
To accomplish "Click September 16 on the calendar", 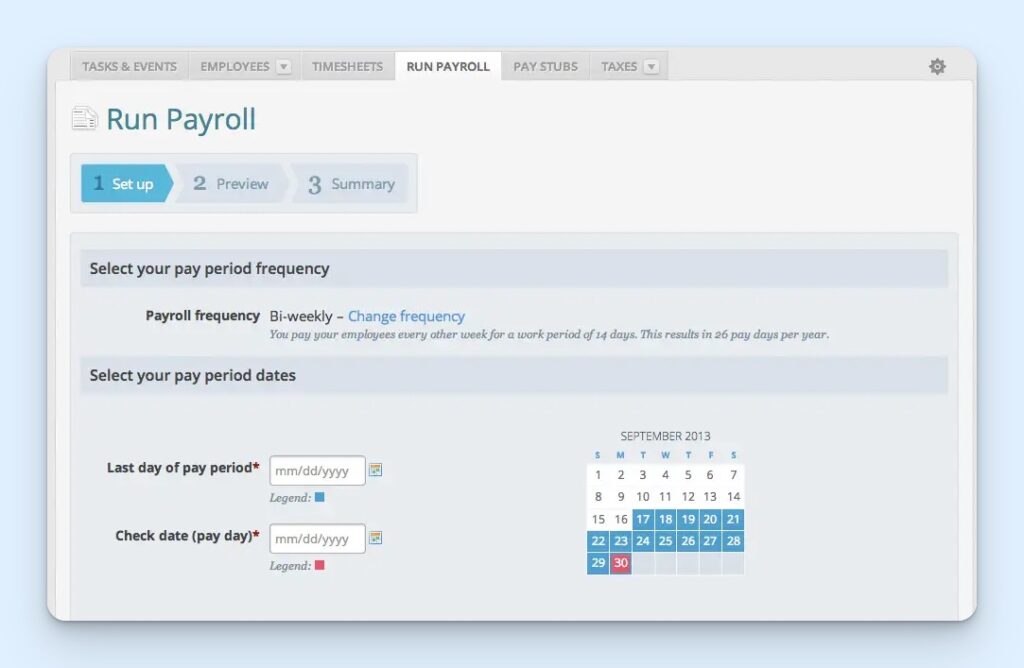I will tap(620, 519).
